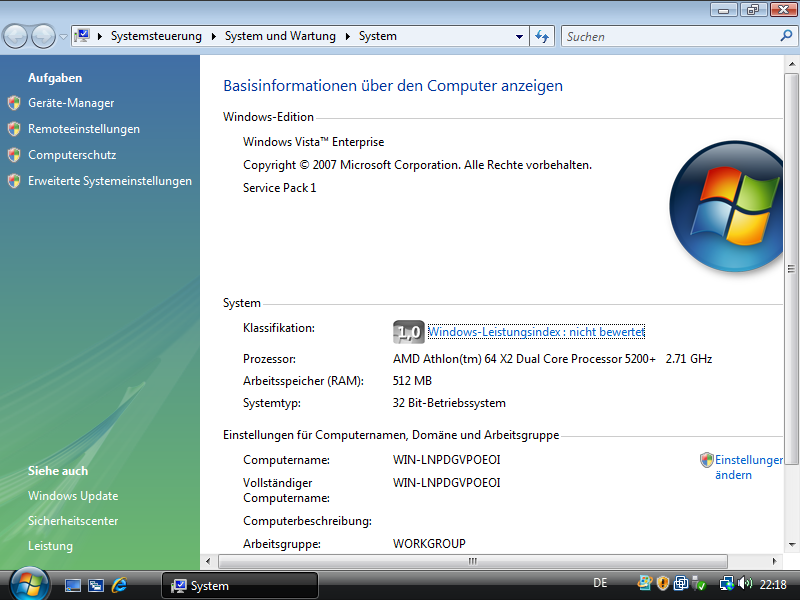Open the address bar history dropdown arrow

pyautogui.click(x=521, y=35)
